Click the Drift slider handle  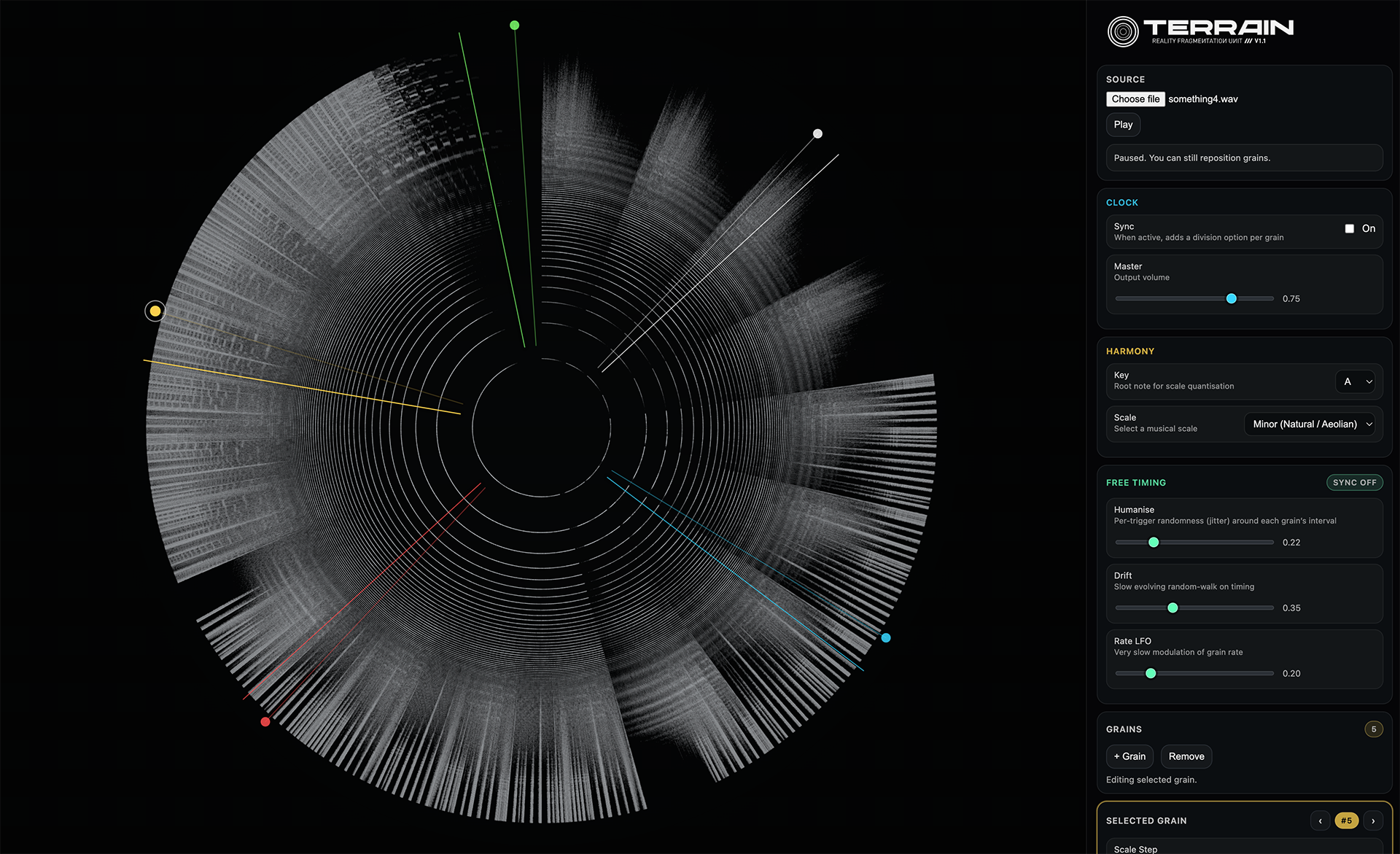(1172, 608)
